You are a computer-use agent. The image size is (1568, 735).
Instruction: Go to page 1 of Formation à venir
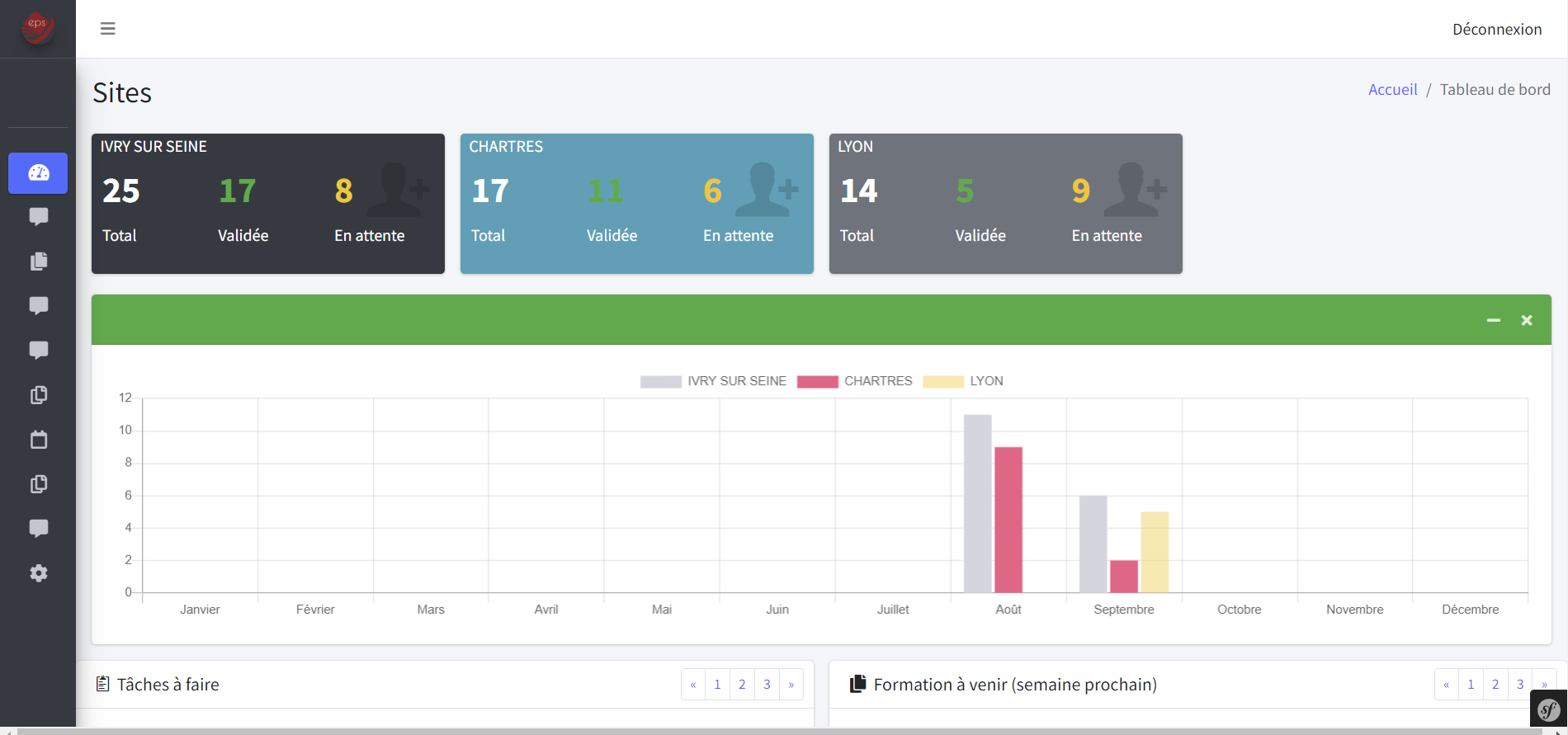pyautogui.click(x=1471, y=685)
